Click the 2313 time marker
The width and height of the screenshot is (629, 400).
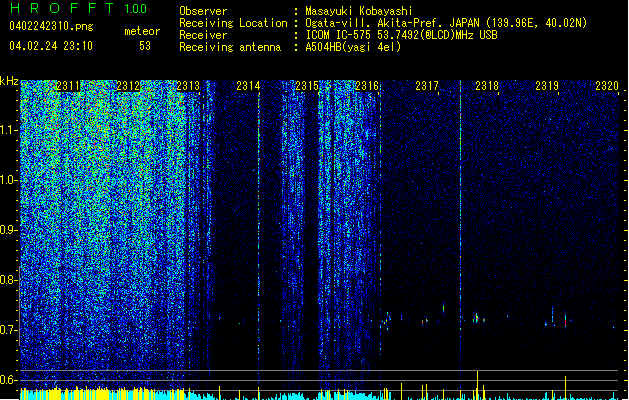pyautogui.click(x=188, y=86)
